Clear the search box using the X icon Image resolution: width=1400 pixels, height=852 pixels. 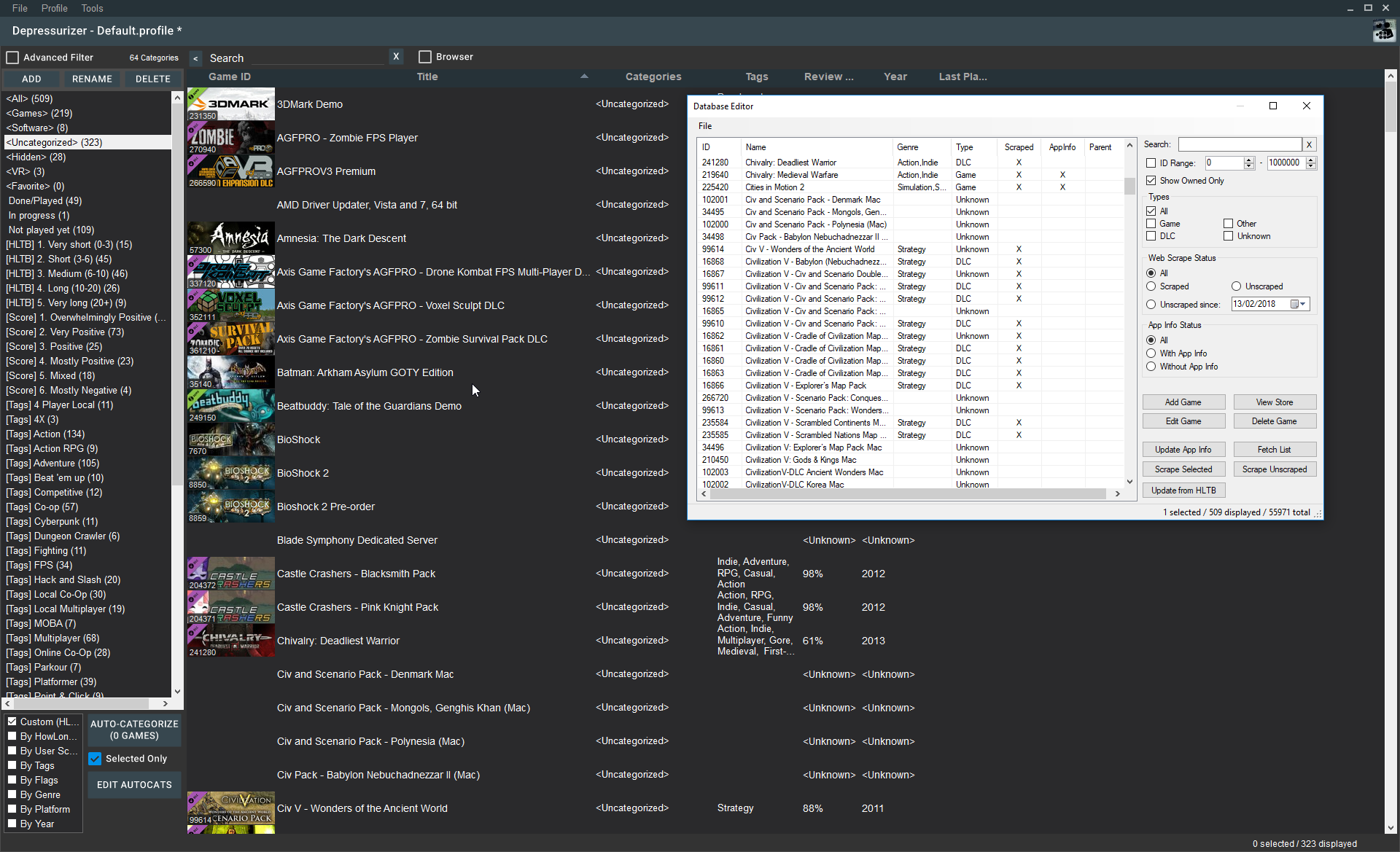pos(396,56)
